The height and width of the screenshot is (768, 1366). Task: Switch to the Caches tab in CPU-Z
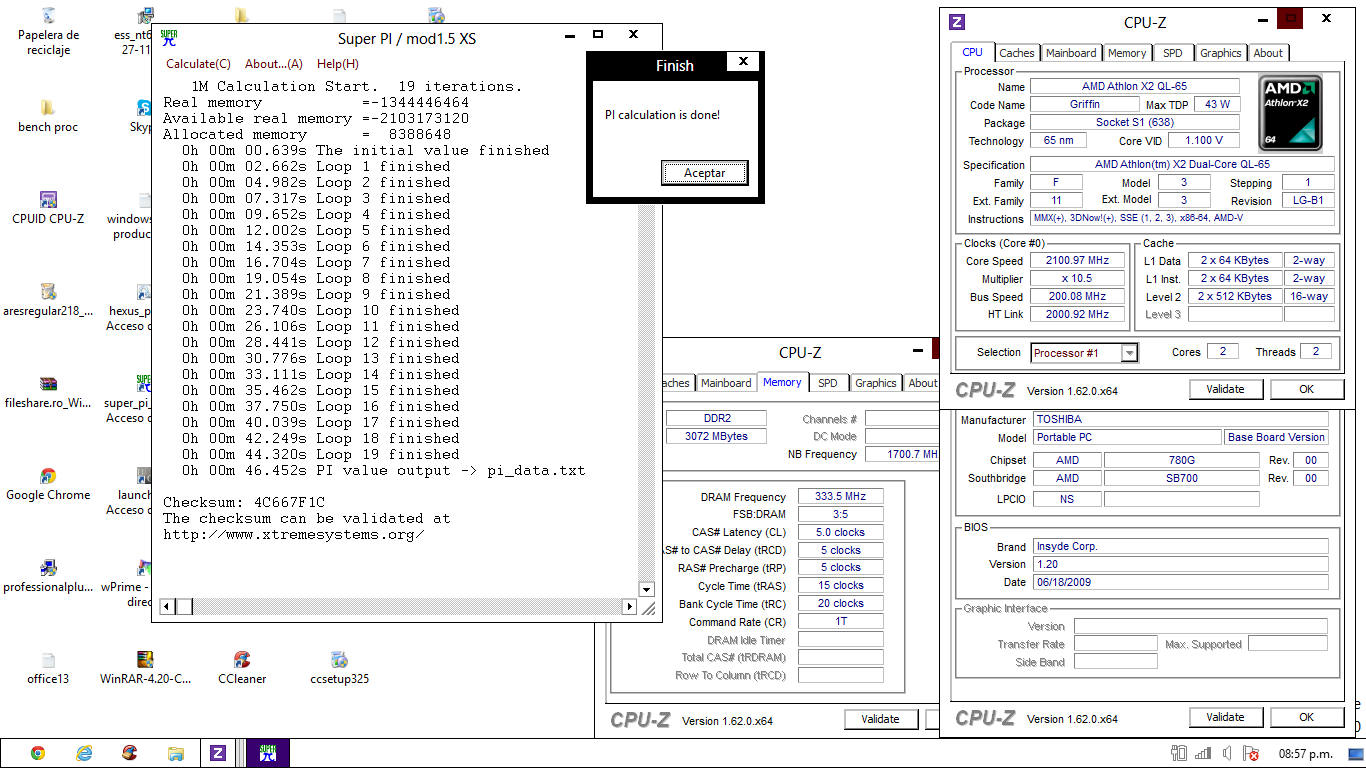[x=1017, y=53]
